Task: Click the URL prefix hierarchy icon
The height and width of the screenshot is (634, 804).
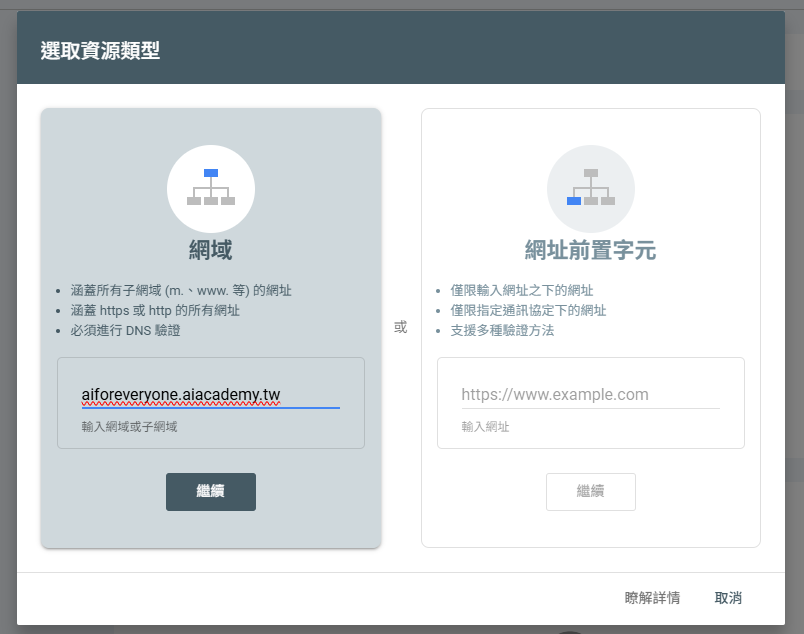Action: tap(590, 188)
